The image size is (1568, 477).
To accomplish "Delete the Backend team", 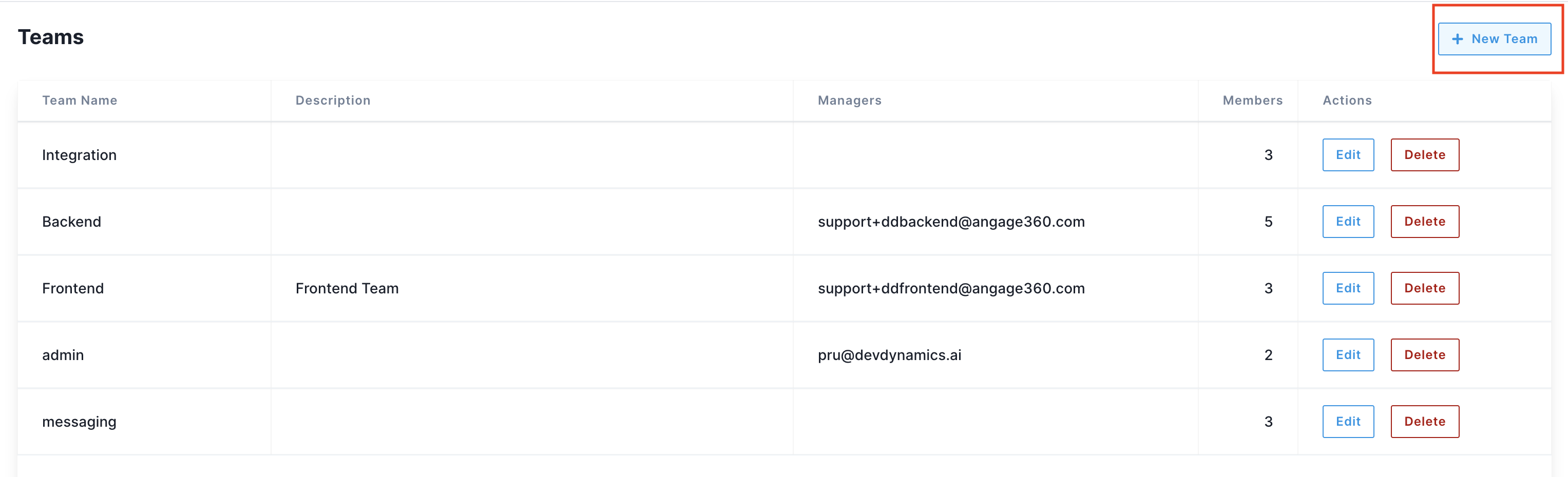I will coord(1424,222).
